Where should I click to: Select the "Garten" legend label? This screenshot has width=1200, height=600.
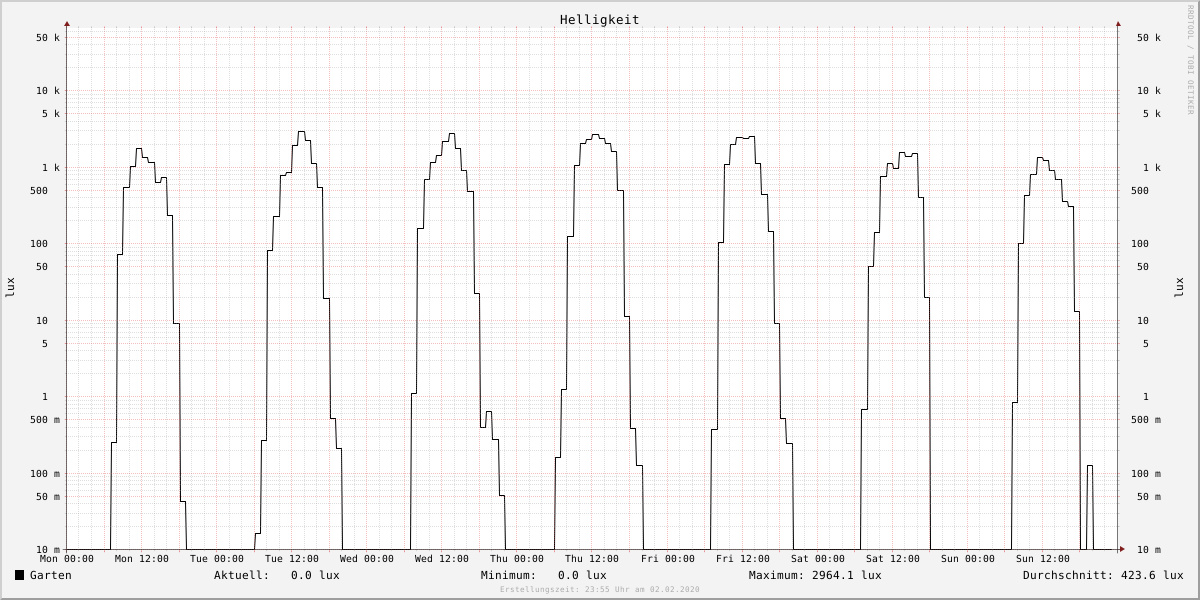click(x=51, y=575)
